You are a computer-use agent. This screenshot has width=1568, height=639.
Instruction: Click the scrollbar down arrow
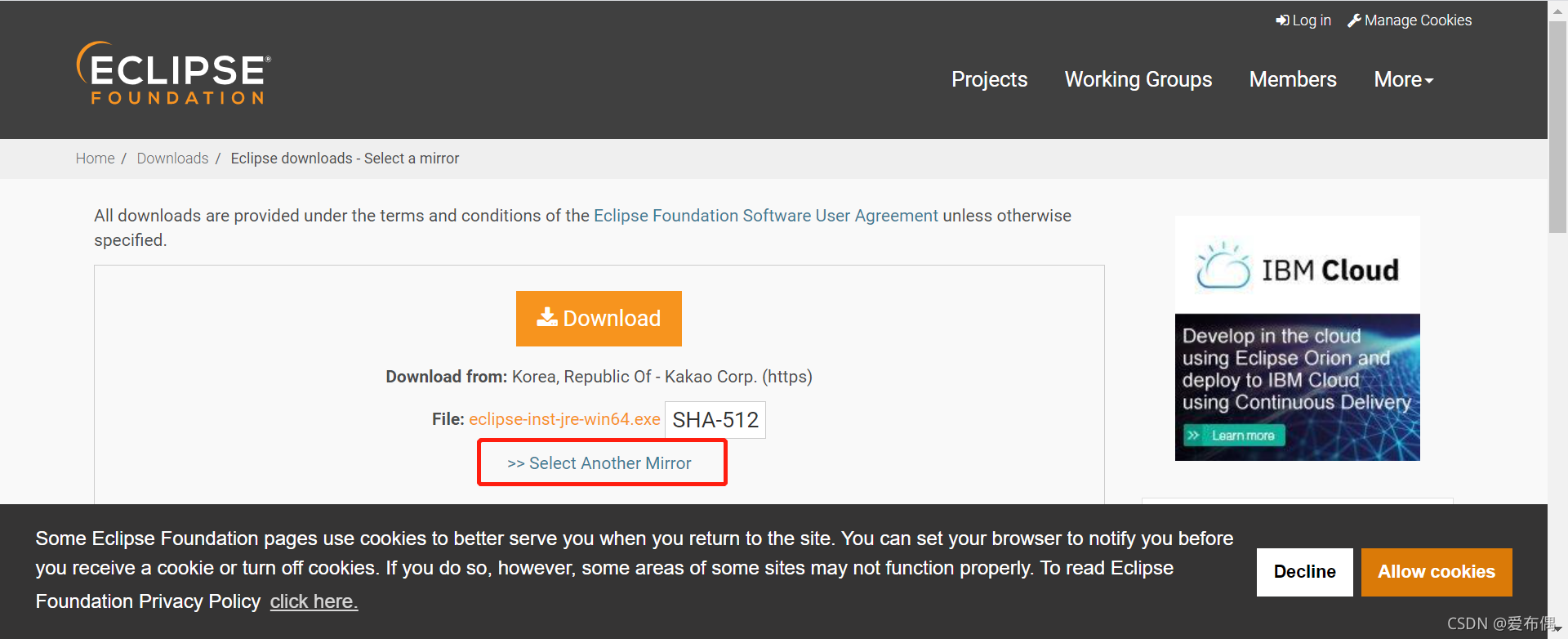1558,629
